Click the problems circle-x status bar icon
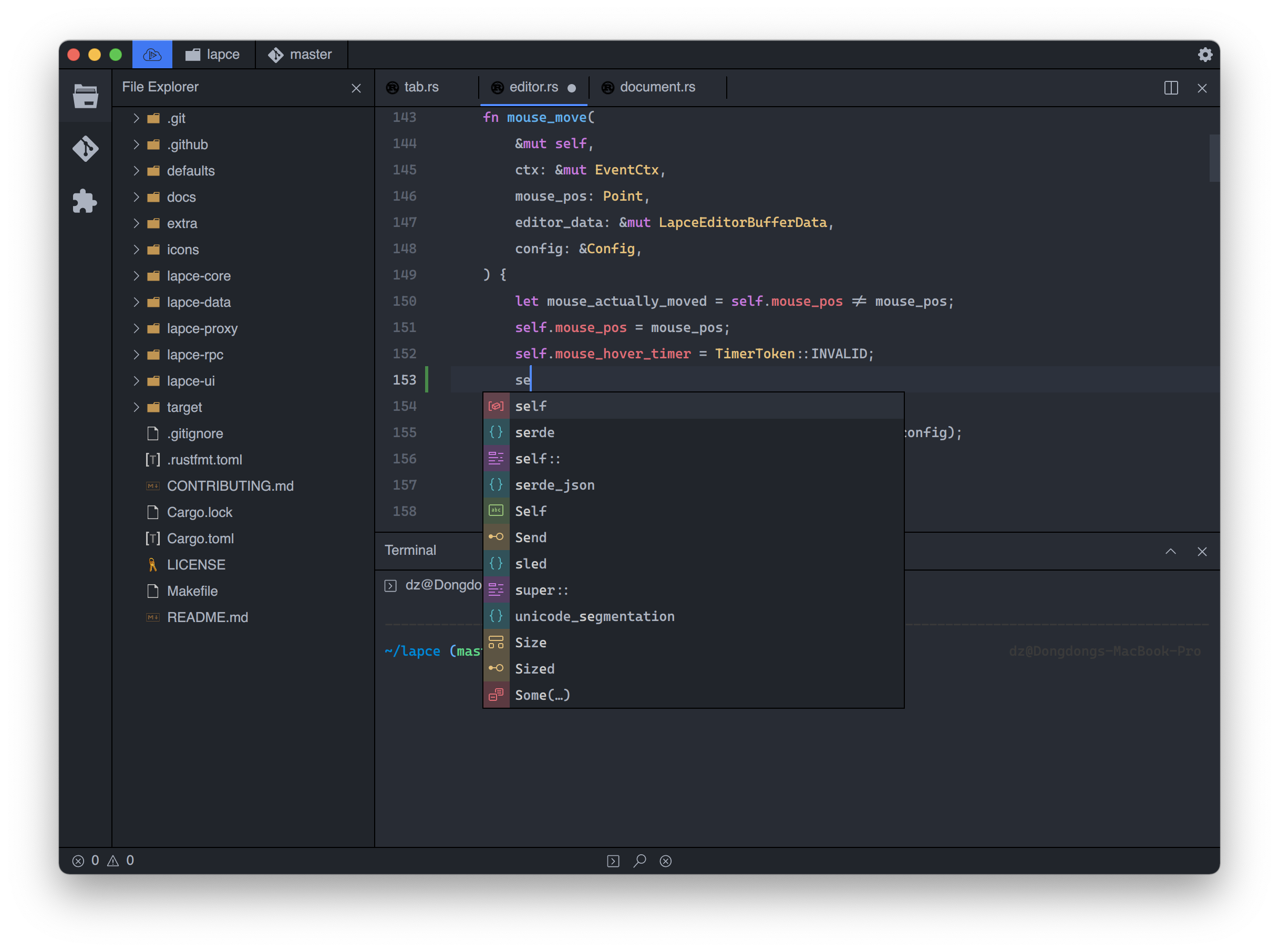 (x=666, y=861)
